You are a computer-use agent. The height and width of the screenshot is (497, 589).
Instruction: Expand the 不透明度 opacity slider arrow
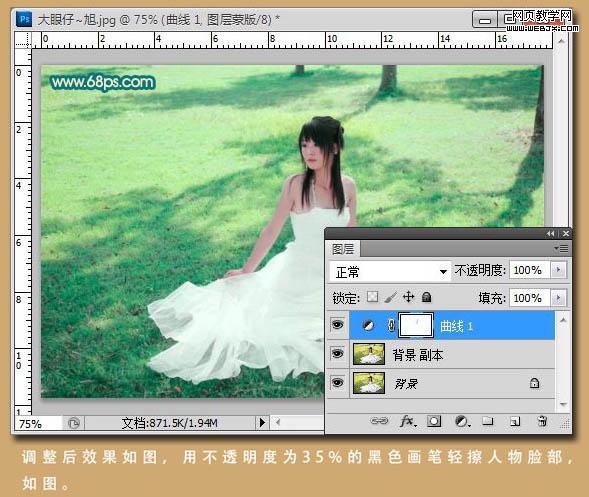(x=558, y=270)
